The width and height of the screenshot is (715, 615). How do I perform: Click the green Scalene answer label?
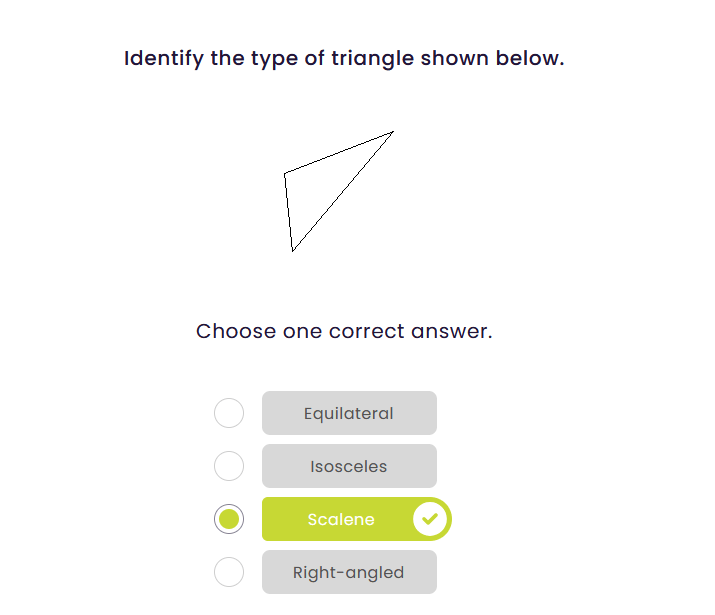pos(340,519)
